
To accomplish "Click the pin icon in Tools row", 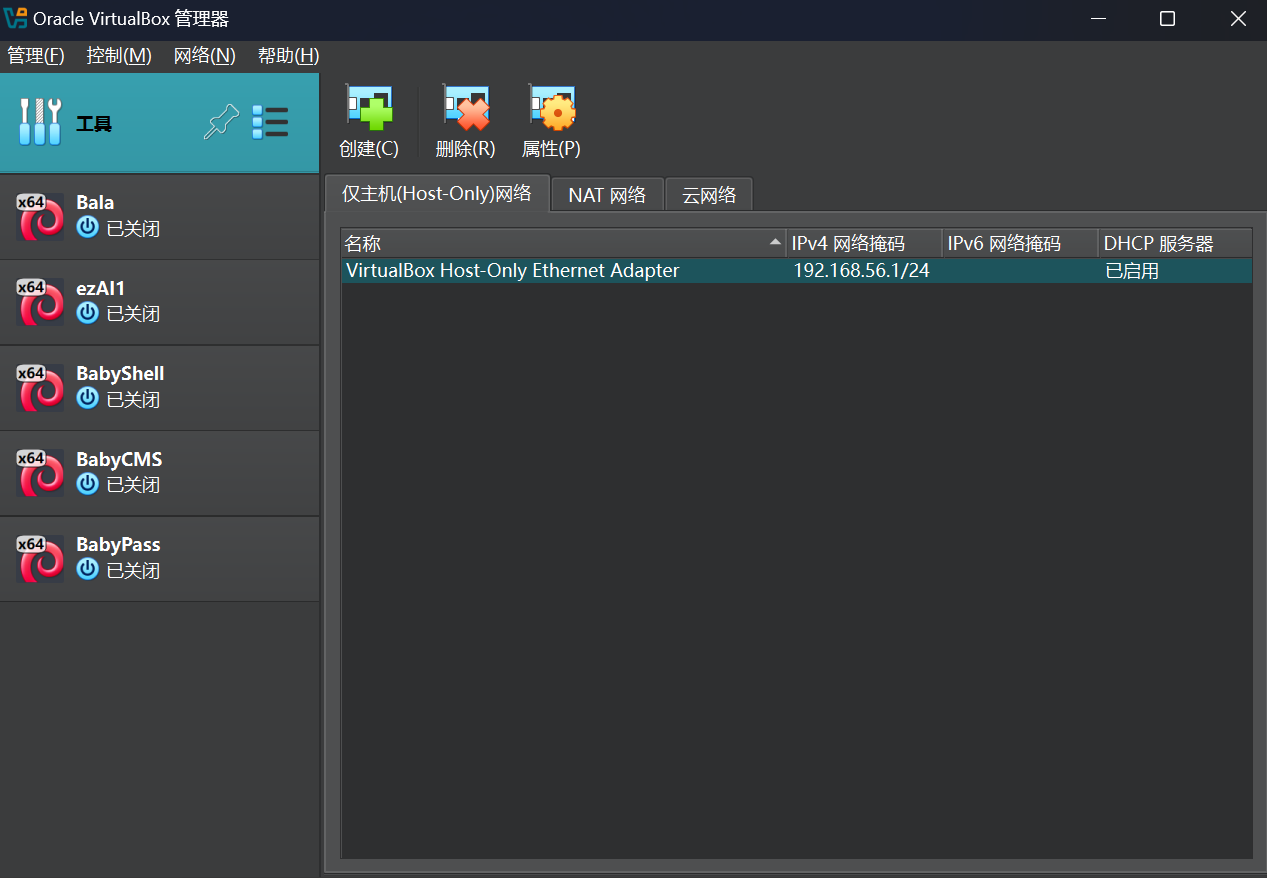I will click(221, 123).
